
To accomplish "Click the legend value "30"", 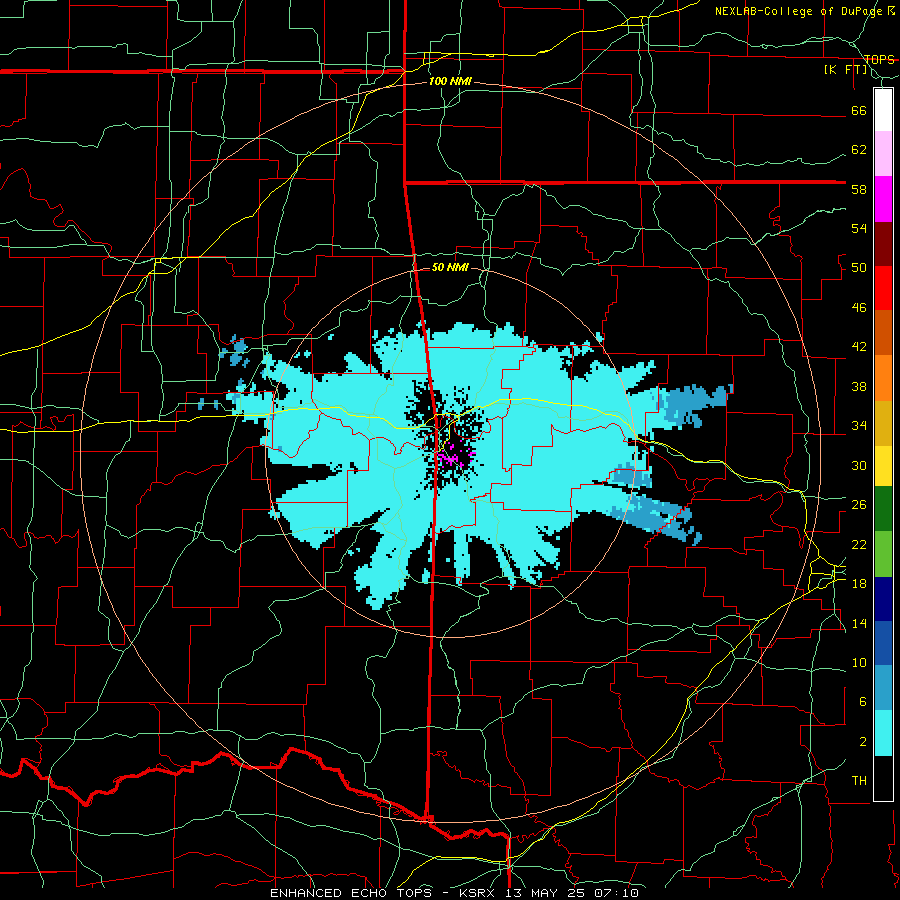I will [x=859, y=465].
